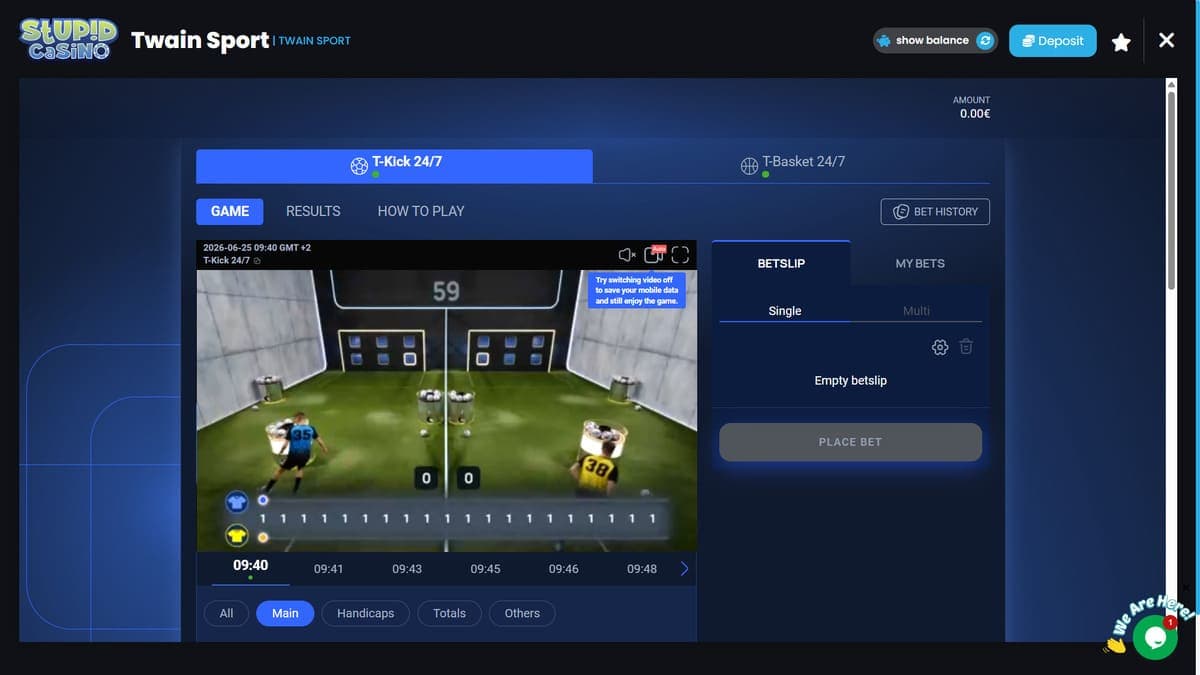The width and height of the screenshot is (1200, 675).
Task: Switch to the T-Basket 24/7 tab
Action: coord(791,166)
